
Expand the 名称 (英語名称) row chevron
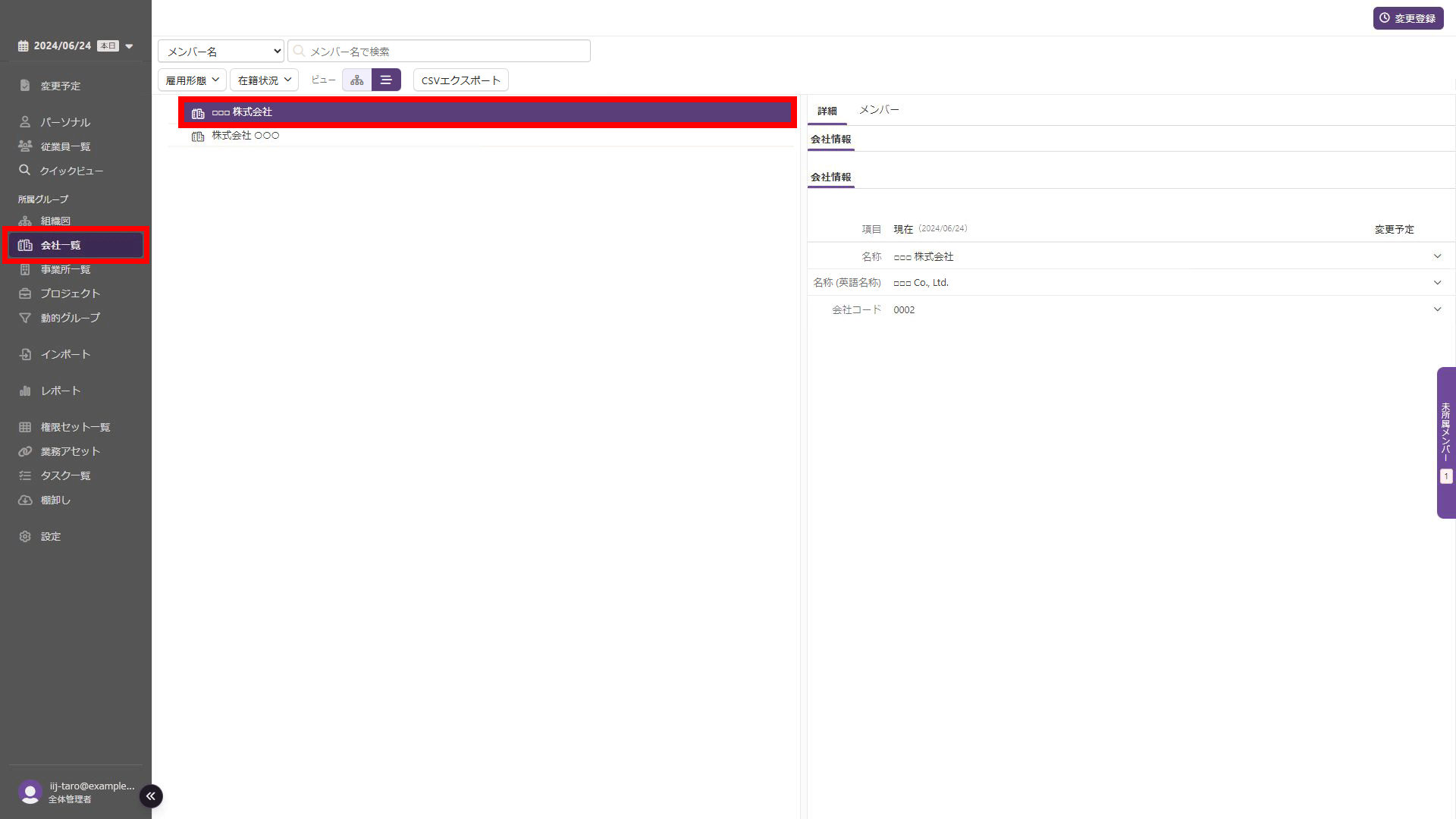pyautogui.click(x=1437, y=283)
